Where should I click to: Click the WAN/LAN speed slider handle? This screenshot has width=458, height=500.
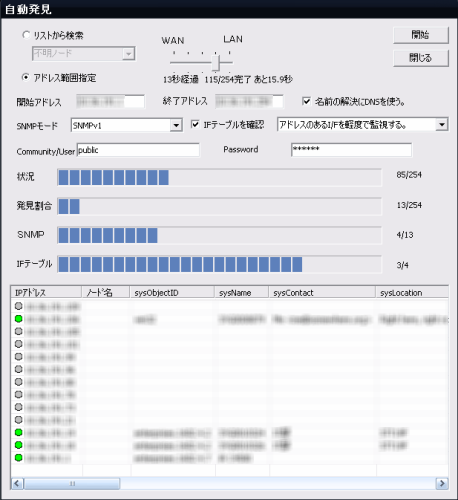(x=216, y=62)
